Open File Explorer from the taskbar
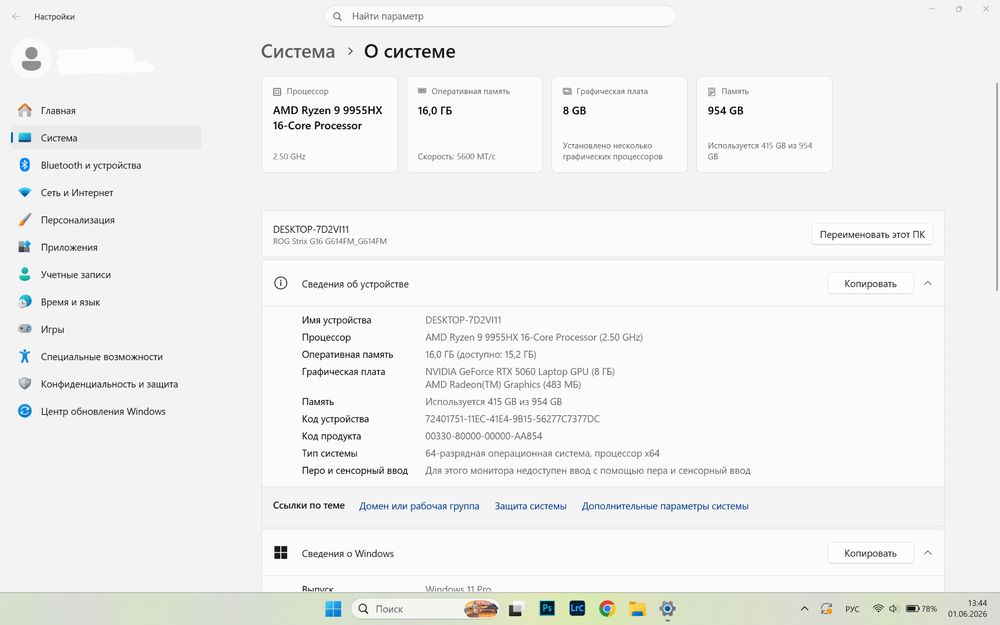Image resolution: width=1000 pixels, height=625 pixels. (637, 608)
